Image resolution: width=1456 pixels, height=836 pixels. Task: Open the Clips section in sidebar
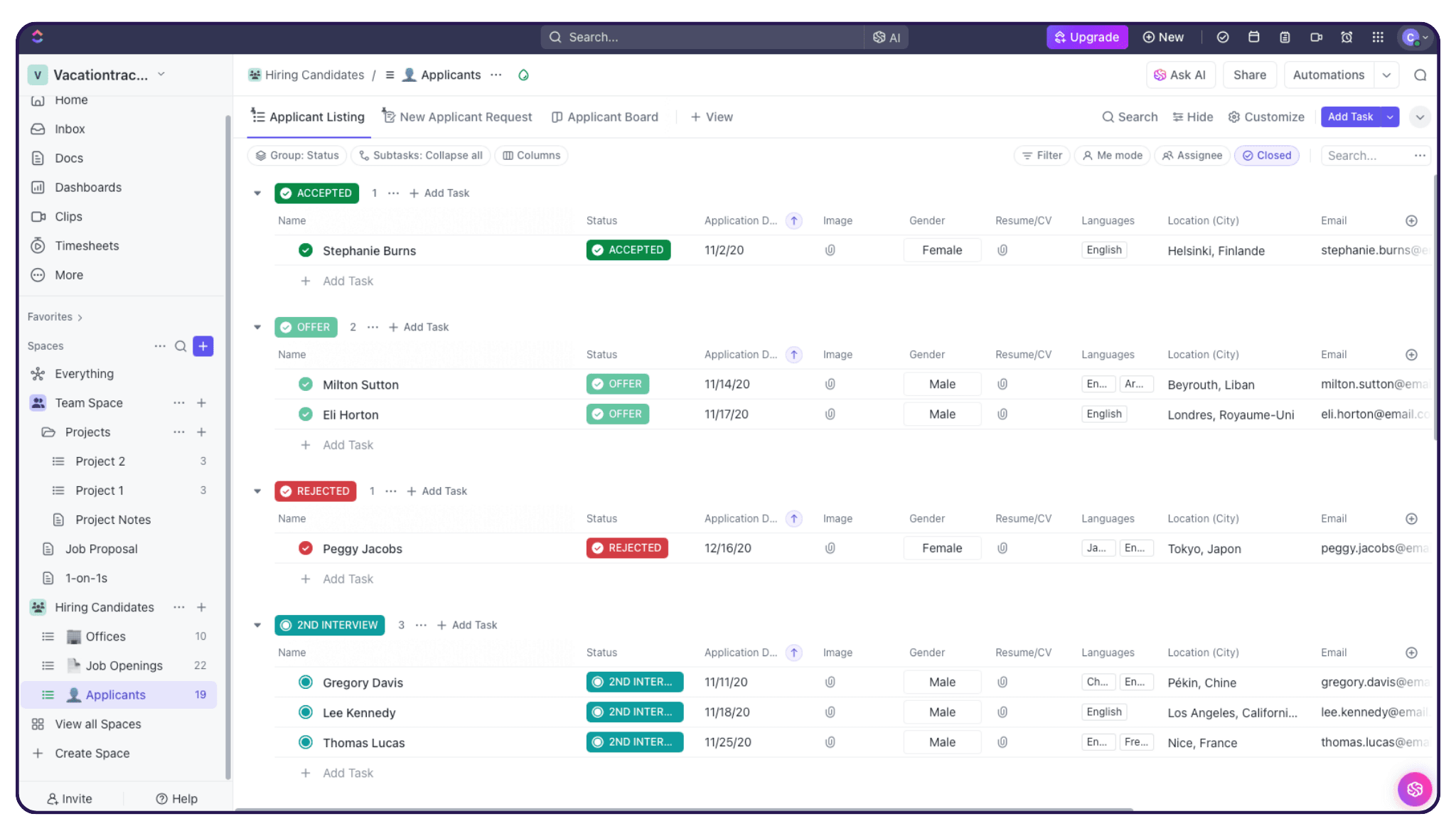(68, 216)
